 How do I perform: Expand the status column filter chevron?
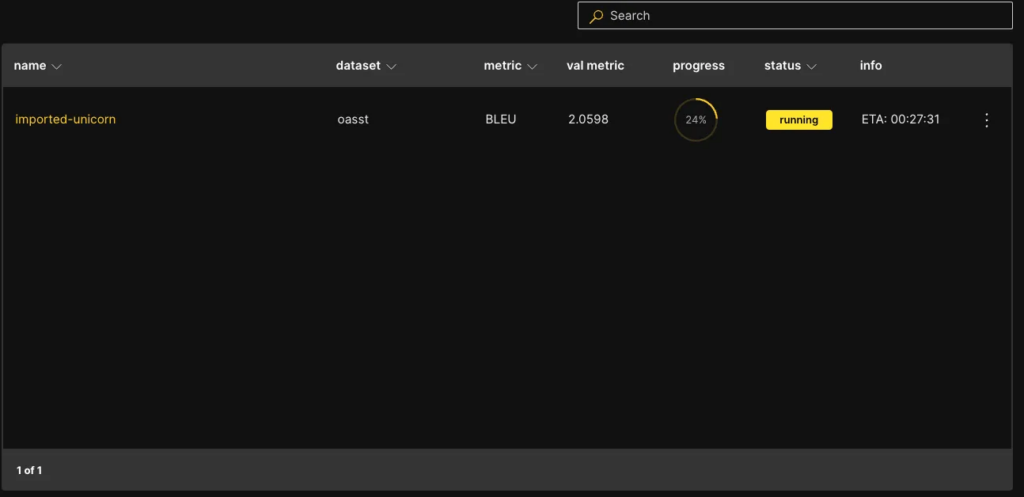point(812,67)
